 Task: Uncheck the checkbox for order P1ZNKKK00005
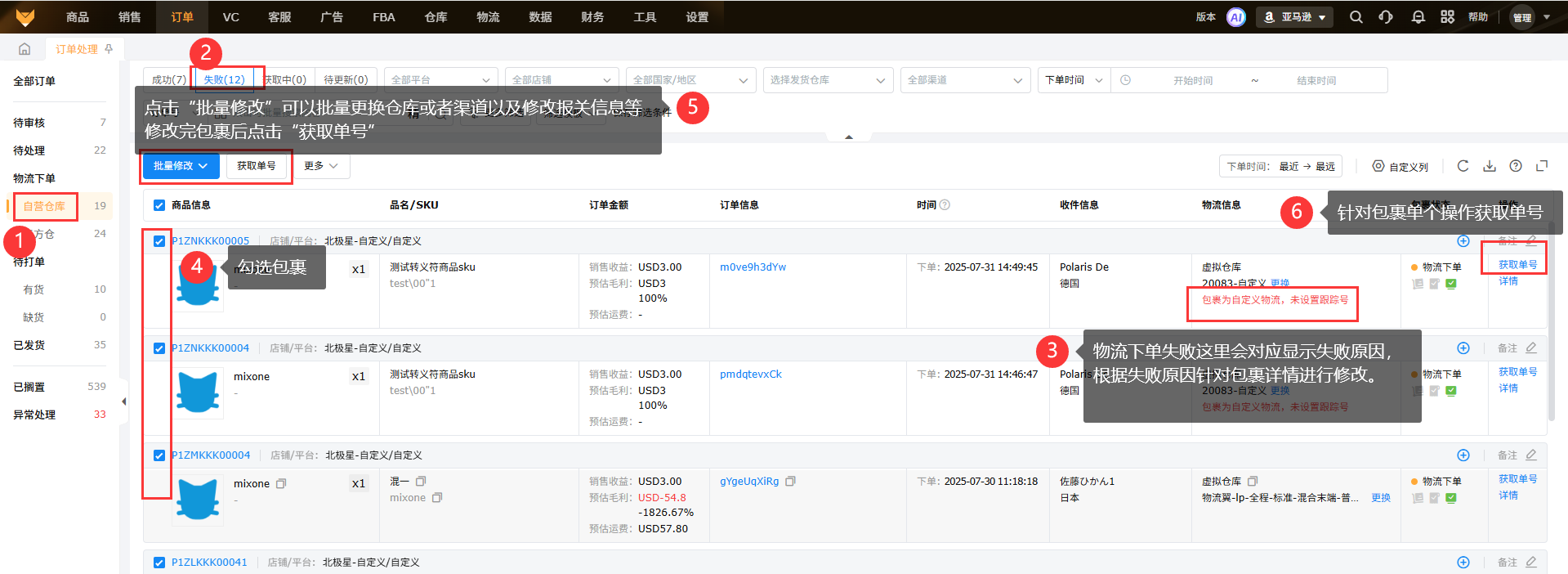[x=159, y=241]
